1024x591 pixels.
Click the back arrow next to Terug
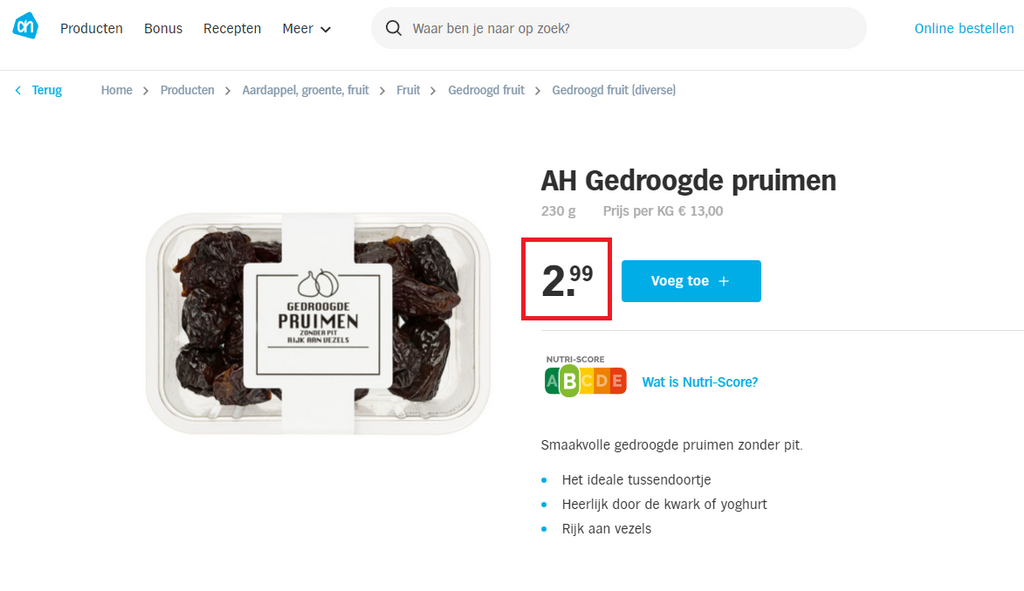(x=18, y=90)
